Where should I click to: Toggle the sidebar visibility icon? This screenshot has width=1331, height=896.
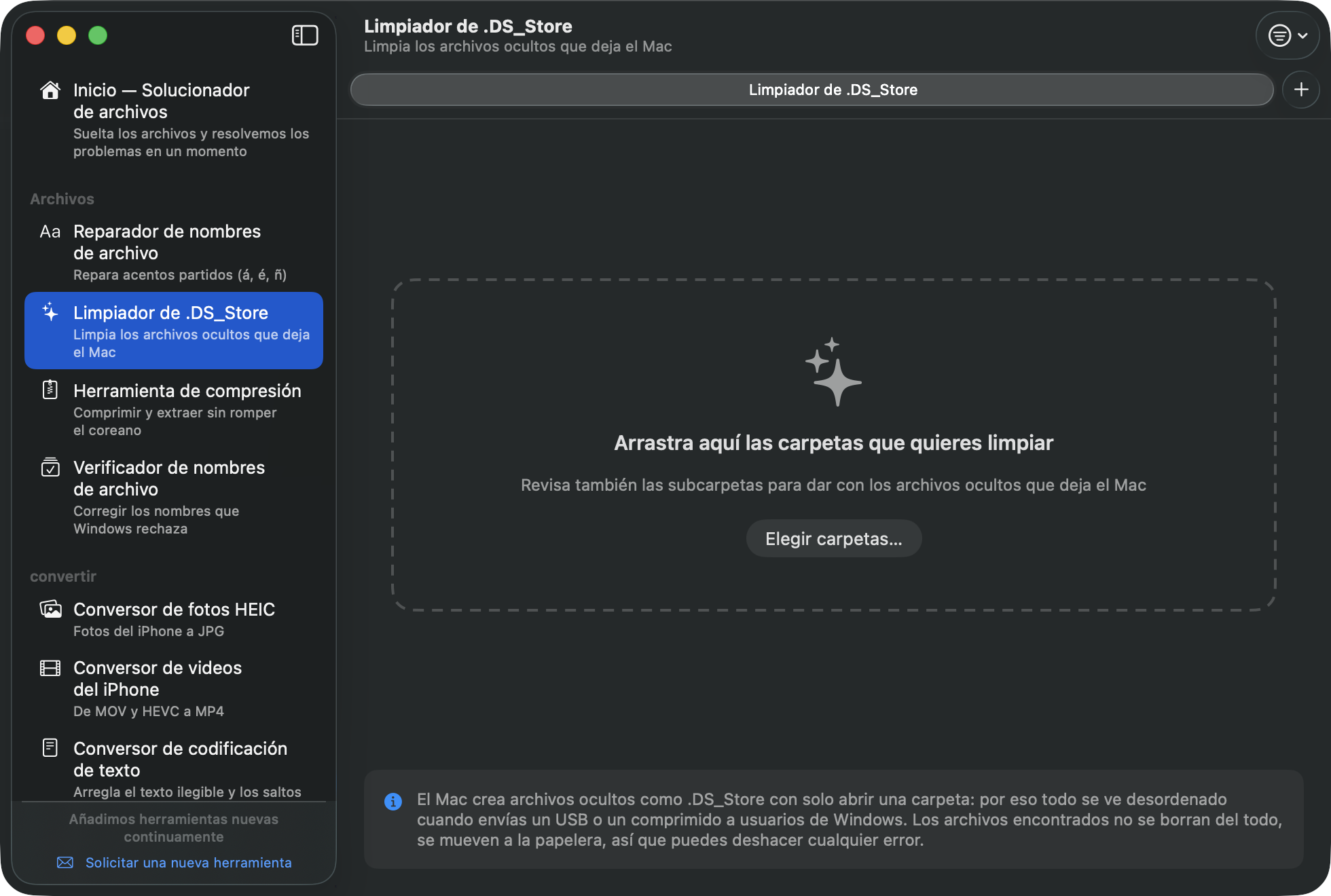(305, 35)
